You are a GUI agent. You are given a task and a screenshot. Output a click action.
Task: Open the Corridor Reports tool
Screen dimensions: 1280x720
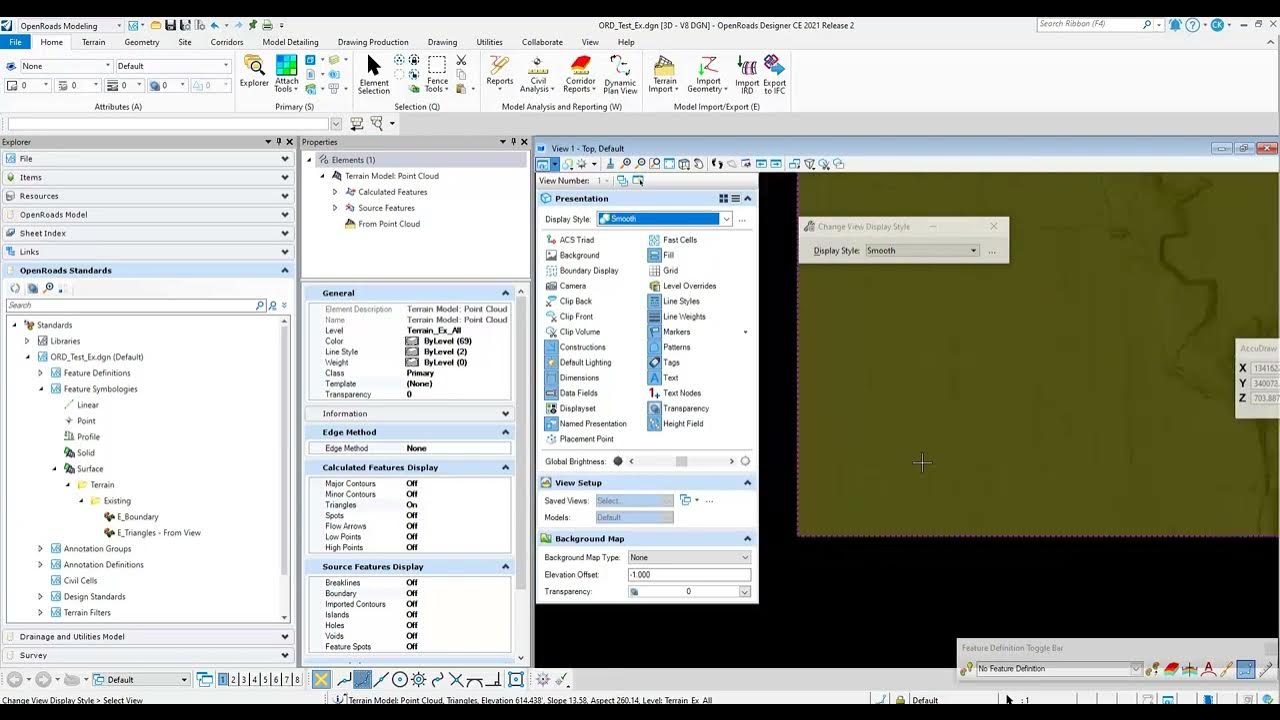580,75
